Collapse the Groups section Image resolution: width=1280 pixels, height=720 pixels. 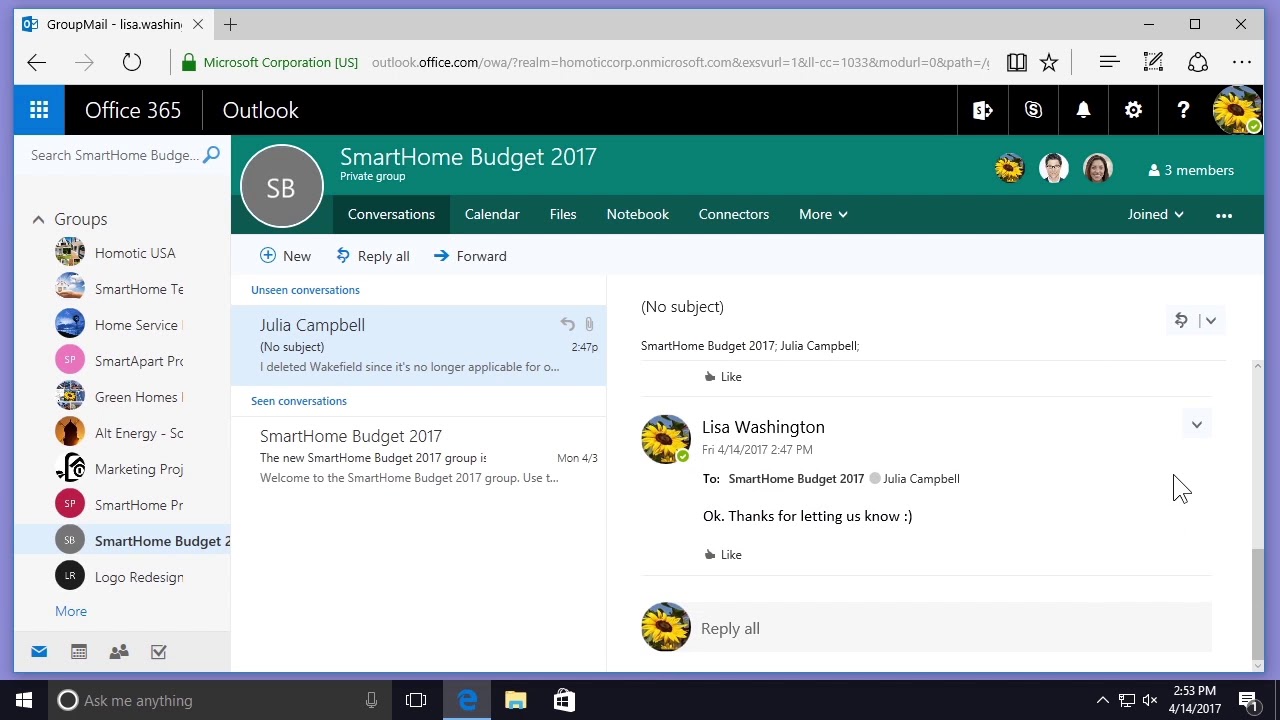(x=38, y=219)
